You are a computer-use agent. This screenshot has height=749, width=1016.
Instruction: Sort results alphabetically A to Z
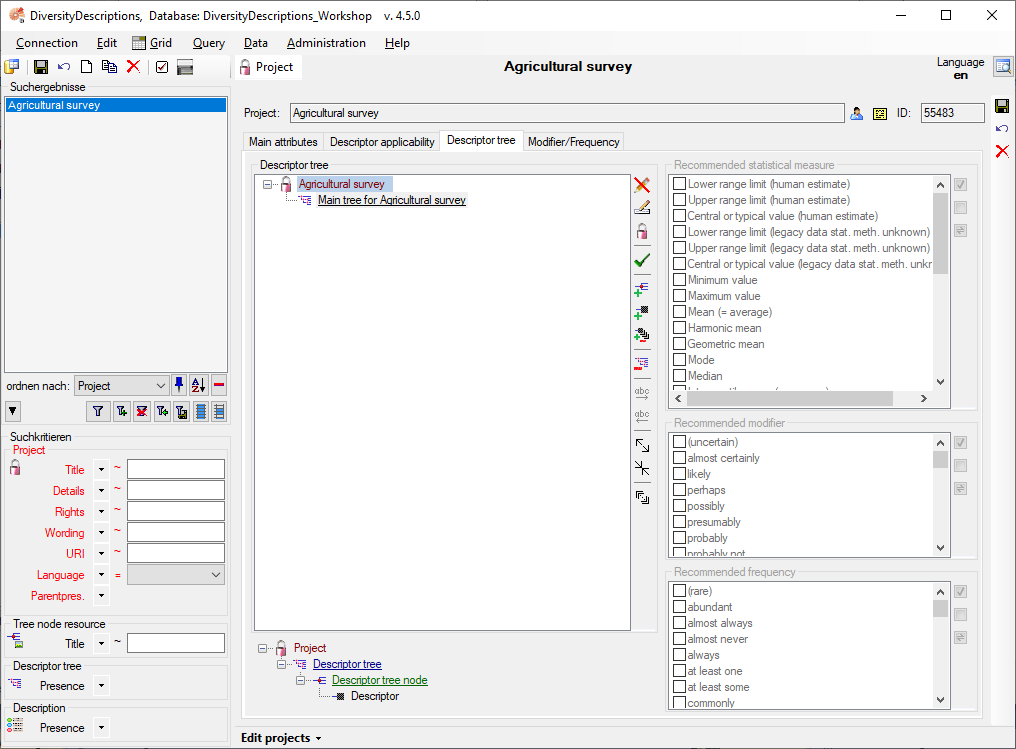click(x=198, y=386)
